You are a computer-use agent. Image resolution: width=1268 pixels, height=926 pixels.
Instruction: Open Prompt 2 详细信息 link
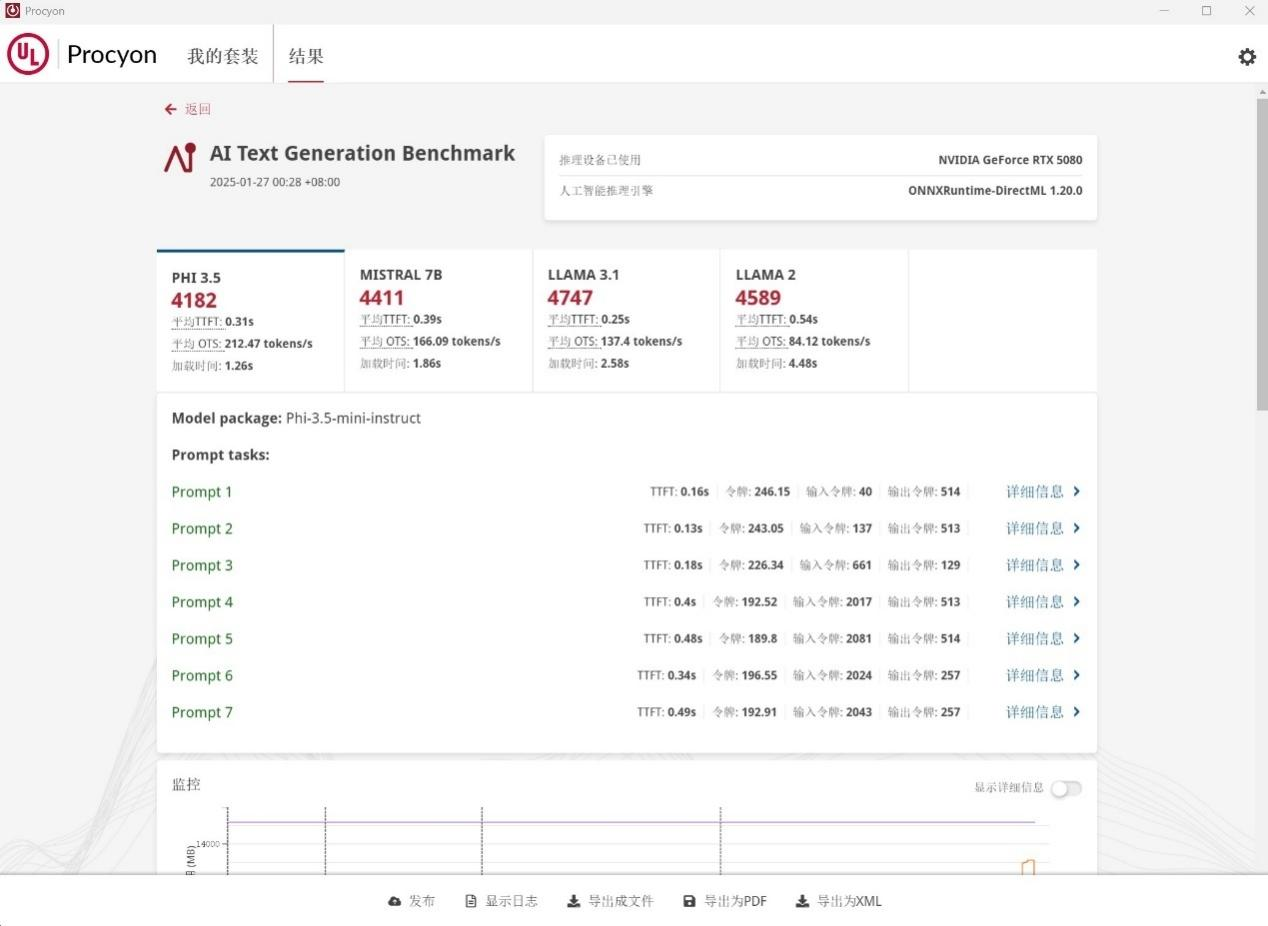(x=1035, y=528)
